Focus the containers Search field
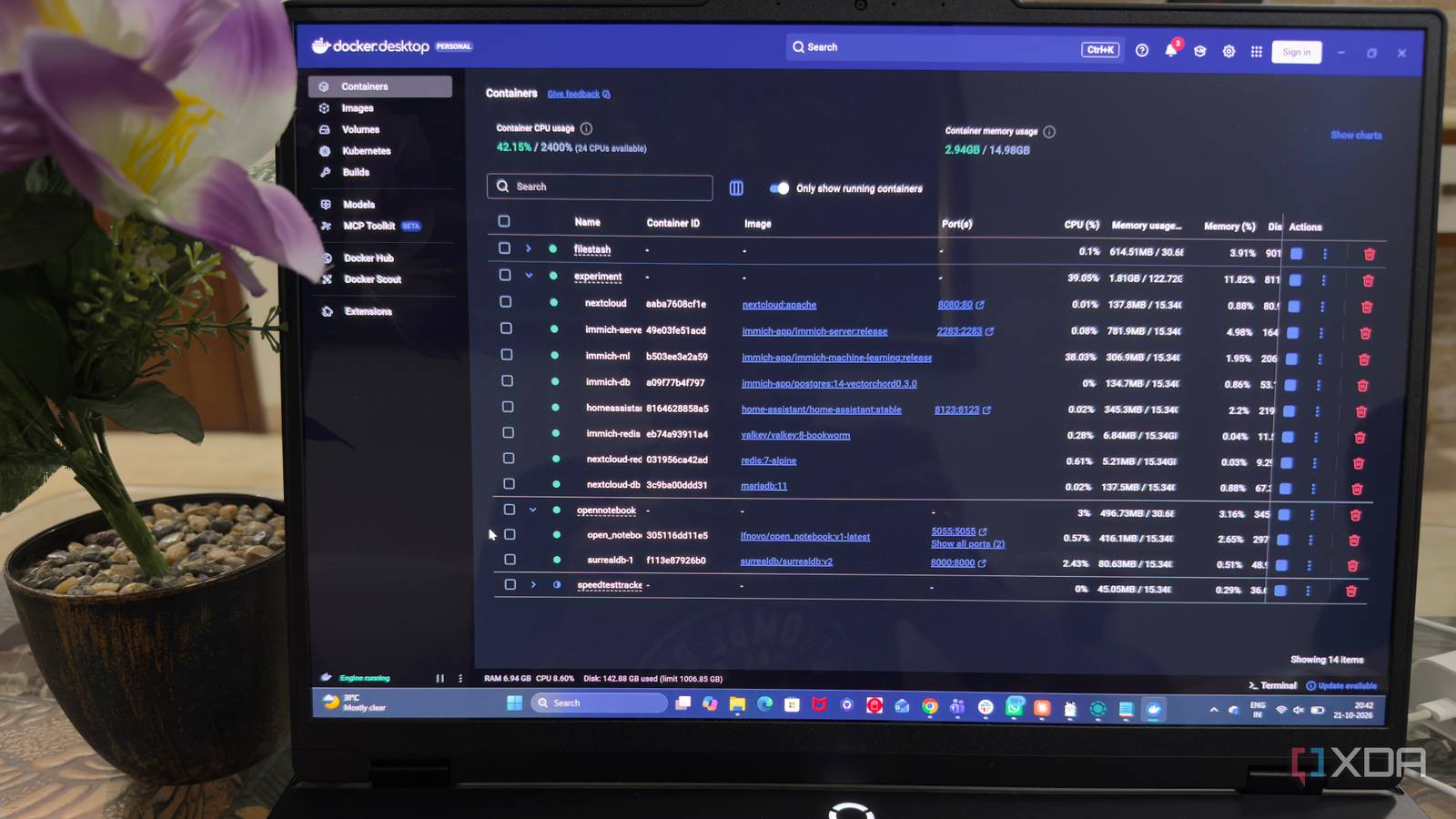Screen dimensions: 1456x819 [600, 187]
